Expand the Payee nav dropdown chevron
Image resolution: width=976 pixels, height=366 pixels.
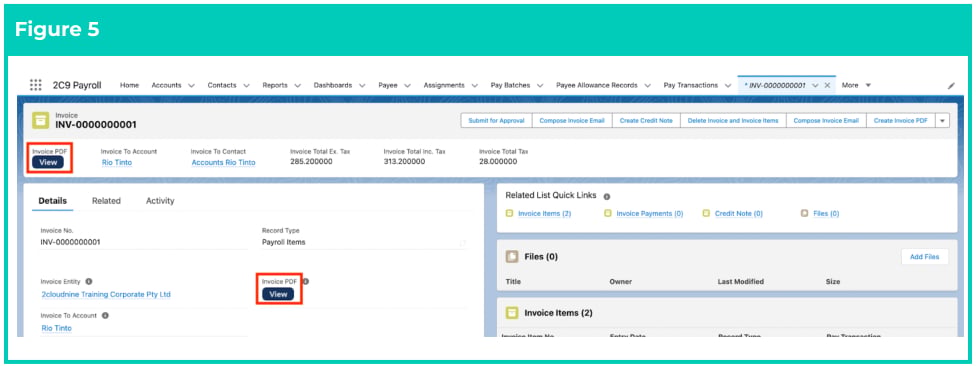click(x=407, y=85)
